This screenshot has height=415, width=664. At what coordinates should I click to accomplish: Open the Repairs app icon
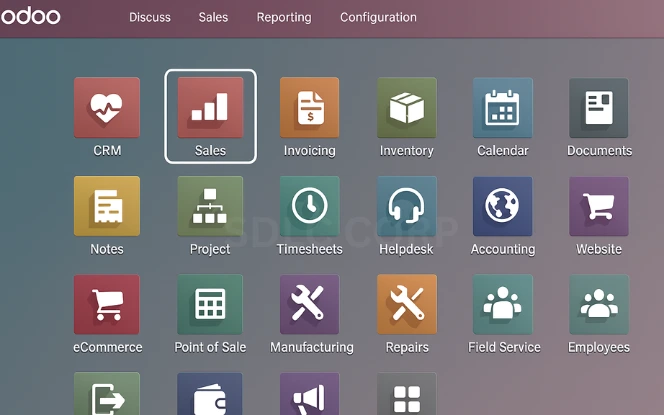click(x=407, y=304)
